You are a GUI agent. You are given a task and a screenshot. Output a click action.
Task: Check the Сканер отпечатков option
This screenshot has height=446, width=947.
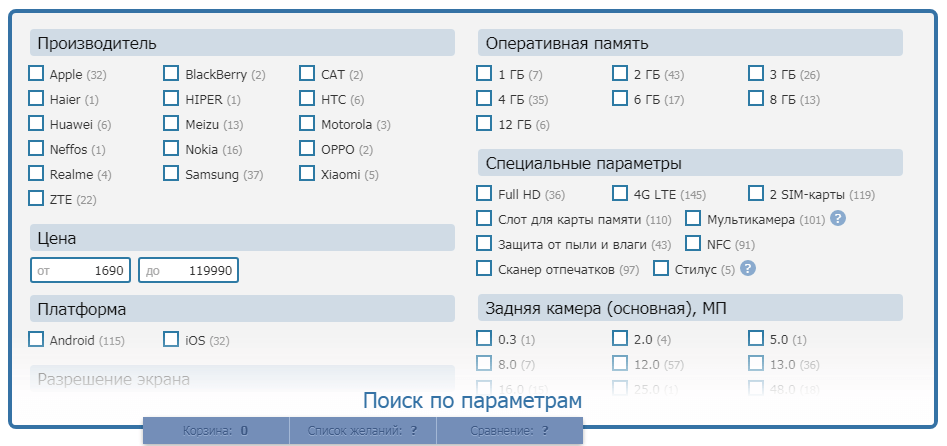[485, 269]
